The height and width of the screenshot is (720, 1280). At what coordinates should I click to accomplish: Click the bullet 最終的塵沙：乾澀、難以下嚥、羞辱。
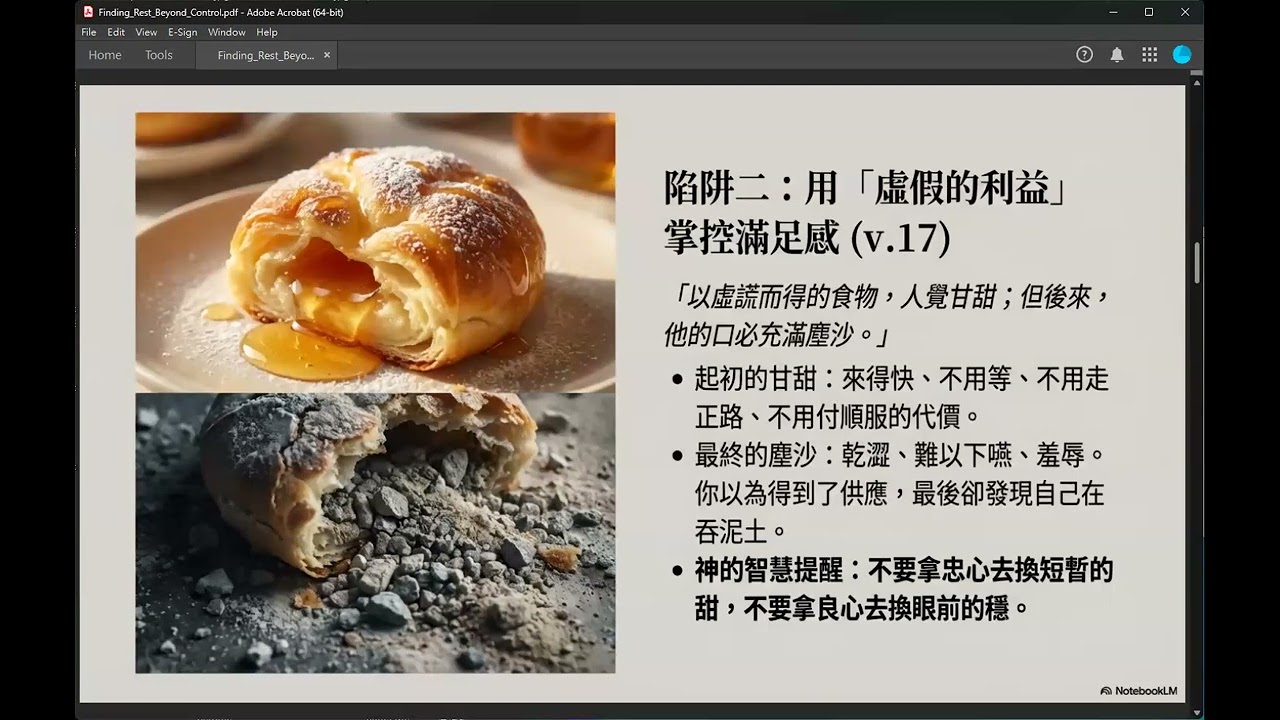click(x=902, y=457)
